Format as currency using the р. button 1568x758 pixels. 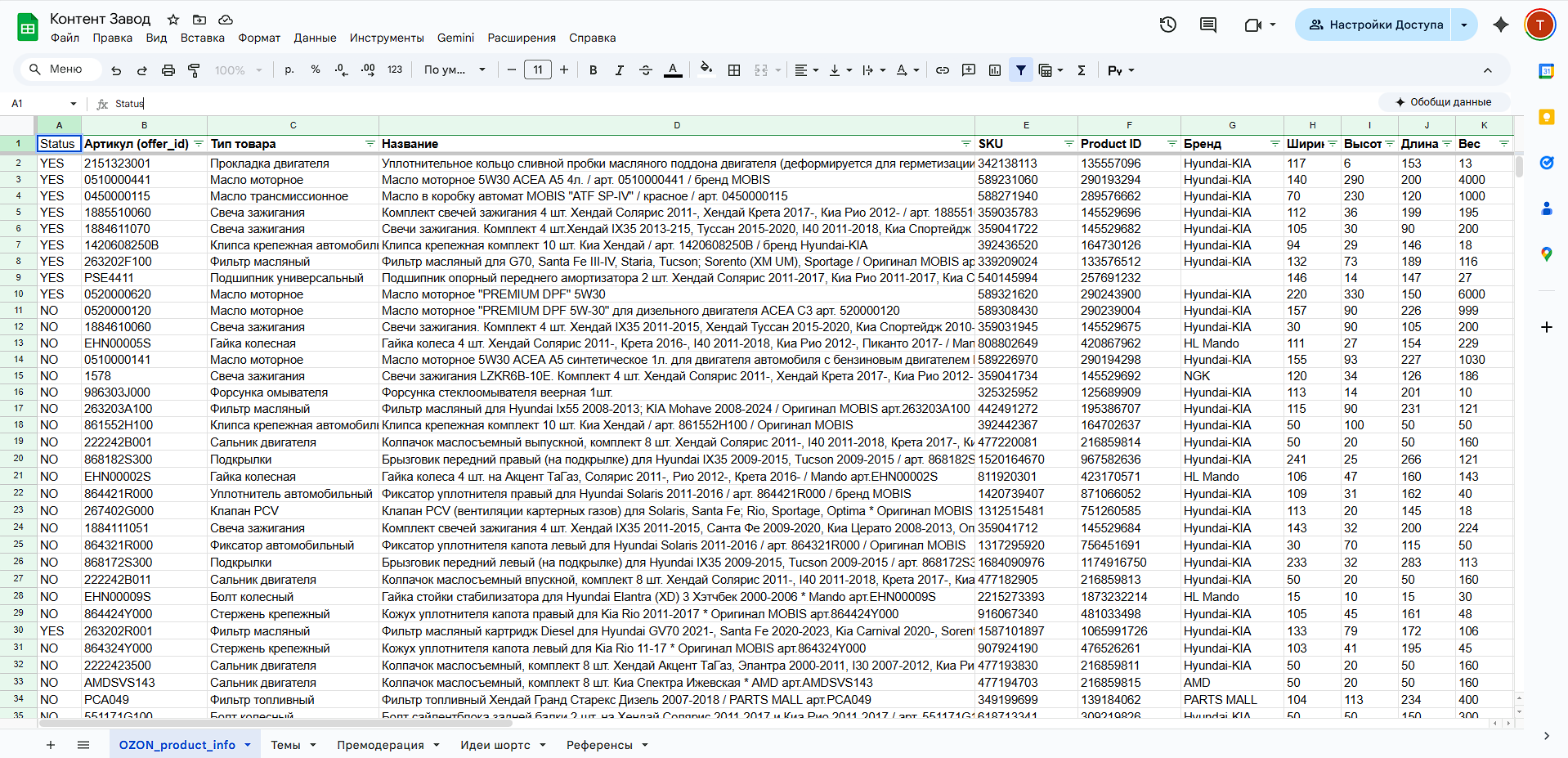289,70
